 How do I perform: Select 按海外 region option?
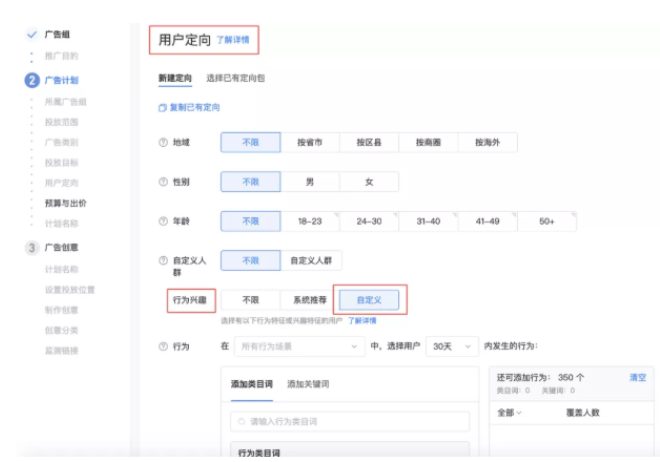click(x=488, y=142)
